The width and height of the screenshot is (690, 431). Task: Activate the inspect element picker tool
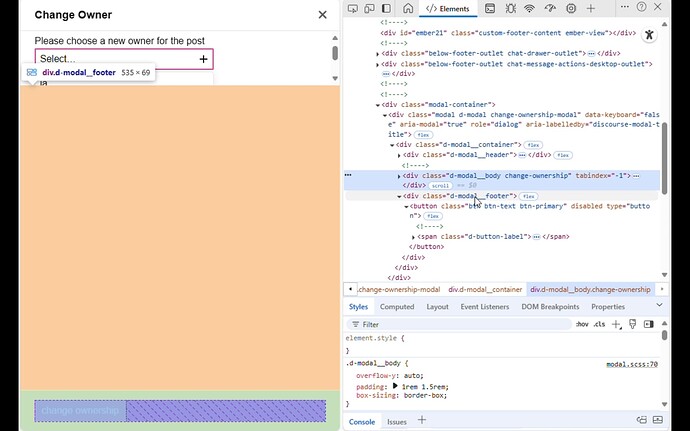(352, 8)
